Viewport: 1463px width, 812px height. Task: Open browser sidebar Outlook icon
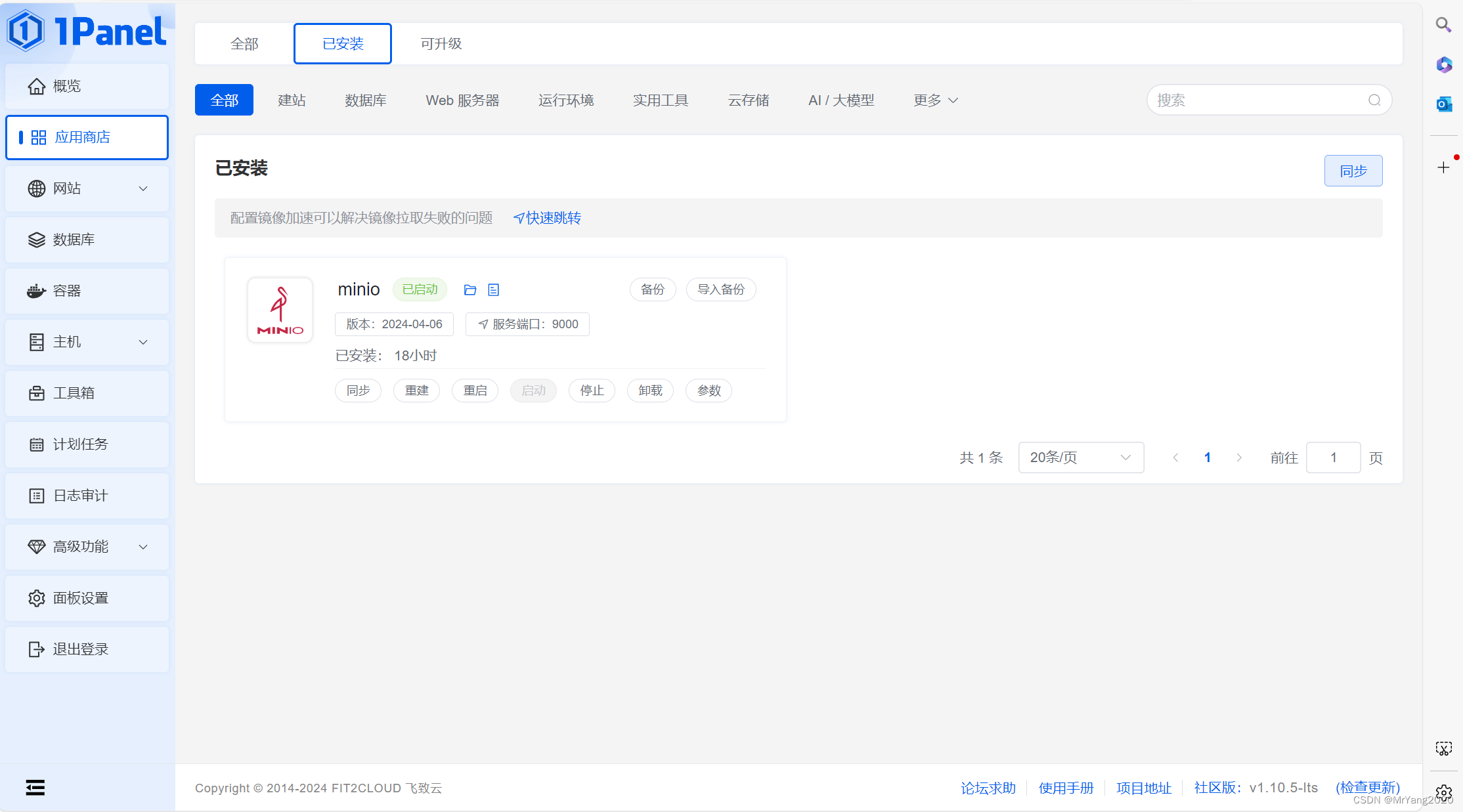pos(1443,104)
